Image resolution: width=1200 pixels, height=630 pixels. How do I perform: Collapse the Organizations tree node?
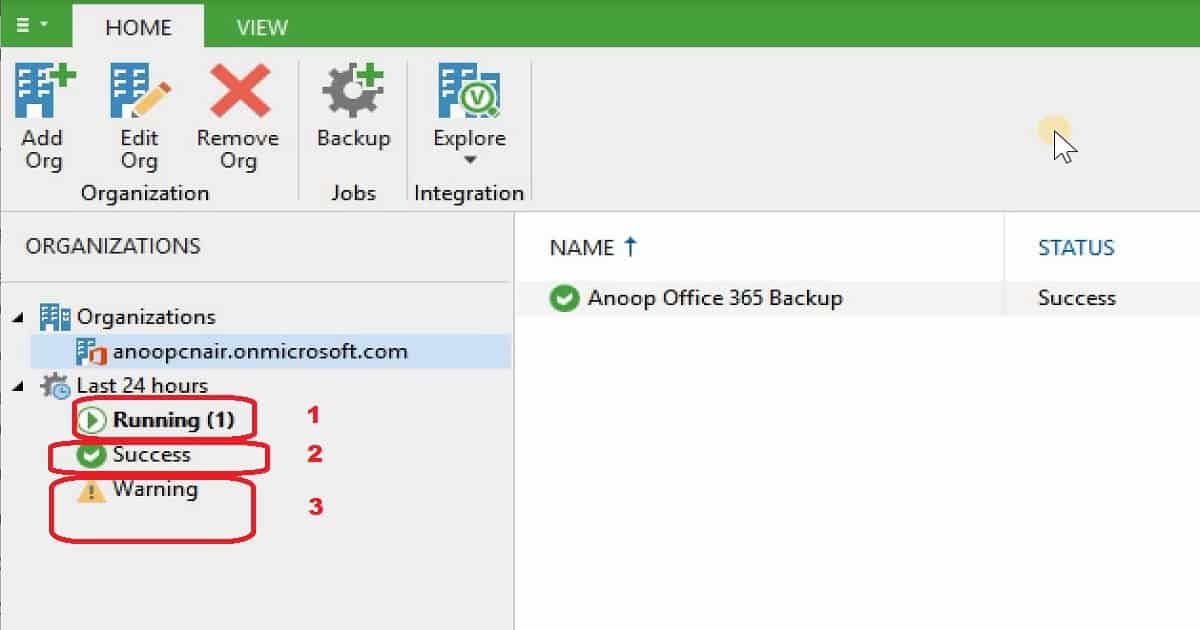click(x=19, y=317)
